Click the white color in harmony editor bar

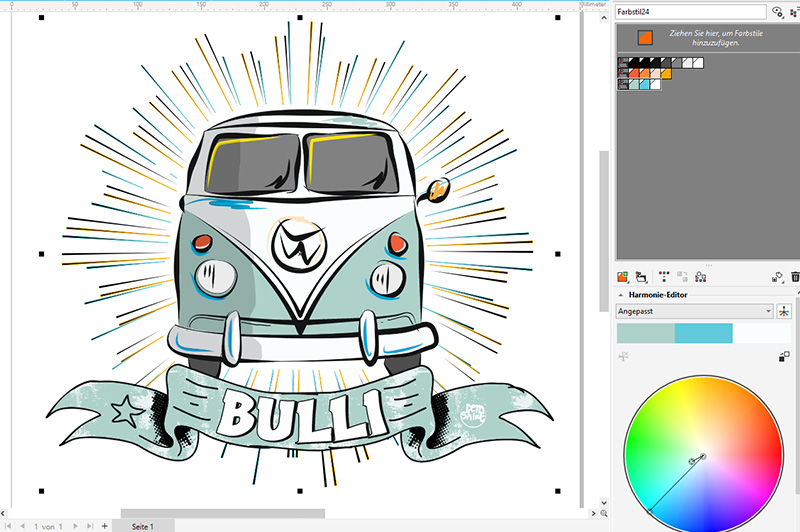coord(761,333)
